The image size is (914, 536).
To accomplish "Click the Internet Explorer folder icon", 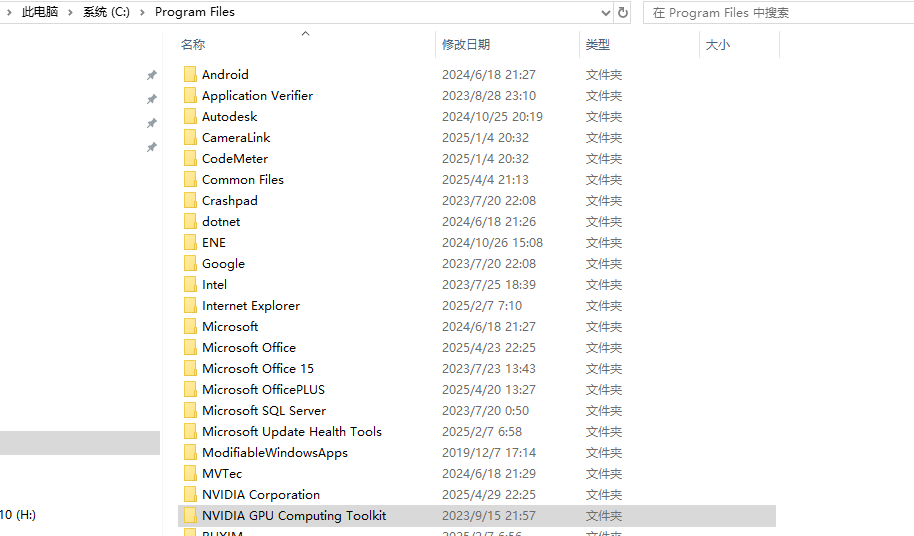I will [x=190, y=305].
